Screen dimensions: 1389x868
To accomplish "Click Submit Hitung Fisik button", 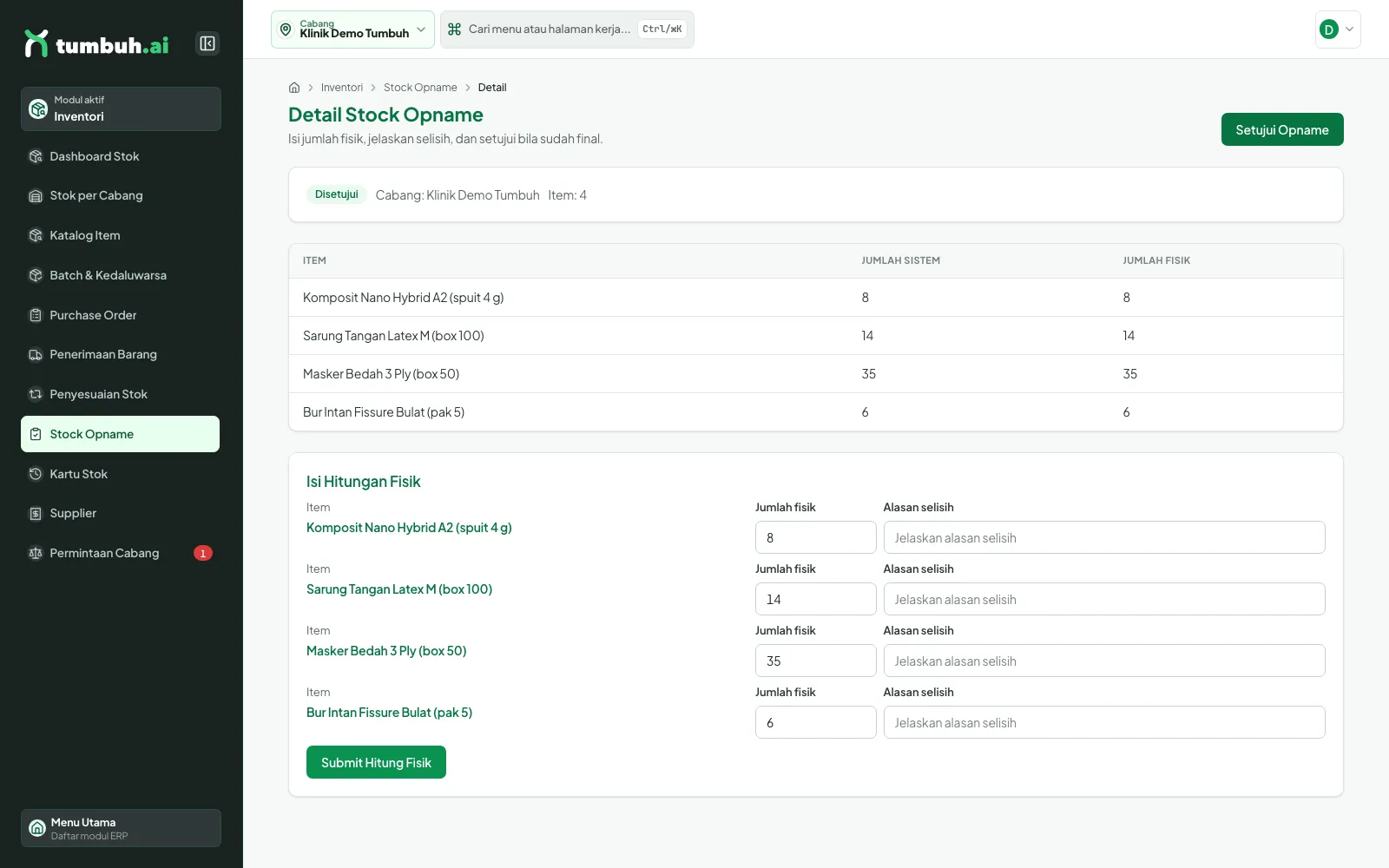I will [376, 762].
